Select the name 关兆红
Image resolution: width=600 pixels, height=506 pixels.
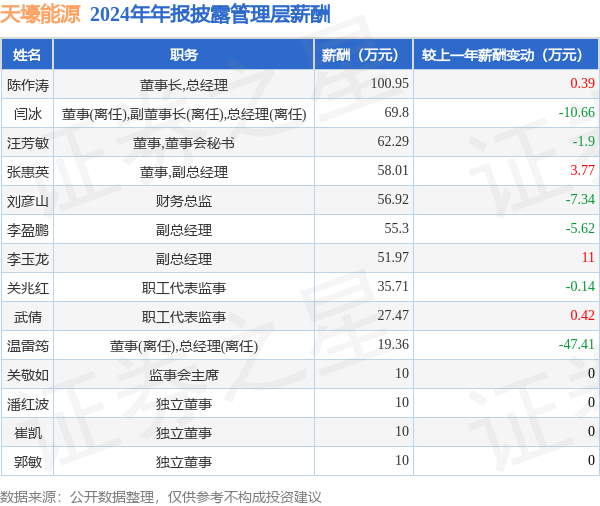(28, 288)
